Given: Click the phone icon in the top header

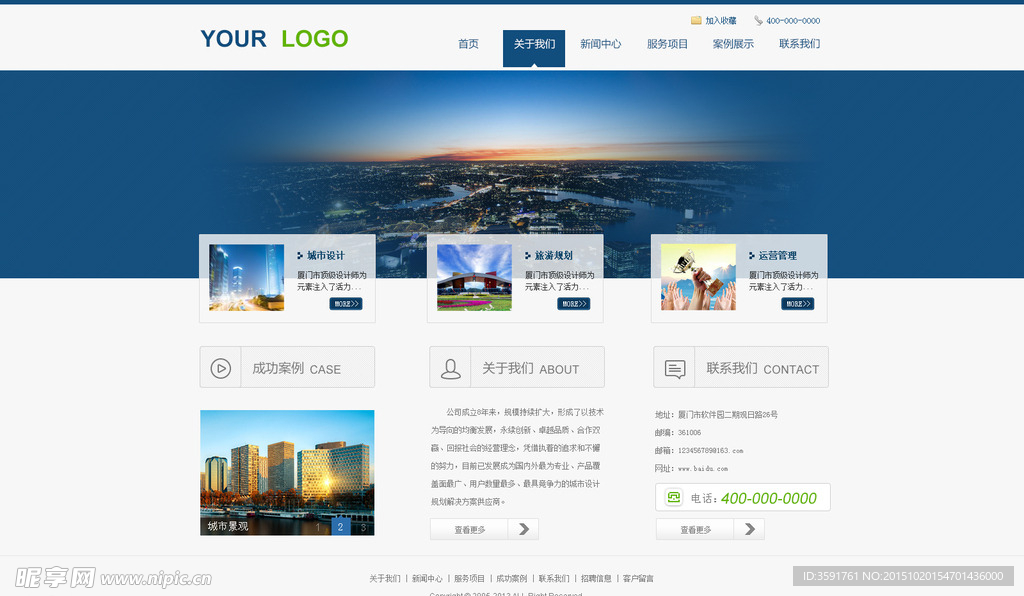Looking at the screenshot, I should (758, 20).
